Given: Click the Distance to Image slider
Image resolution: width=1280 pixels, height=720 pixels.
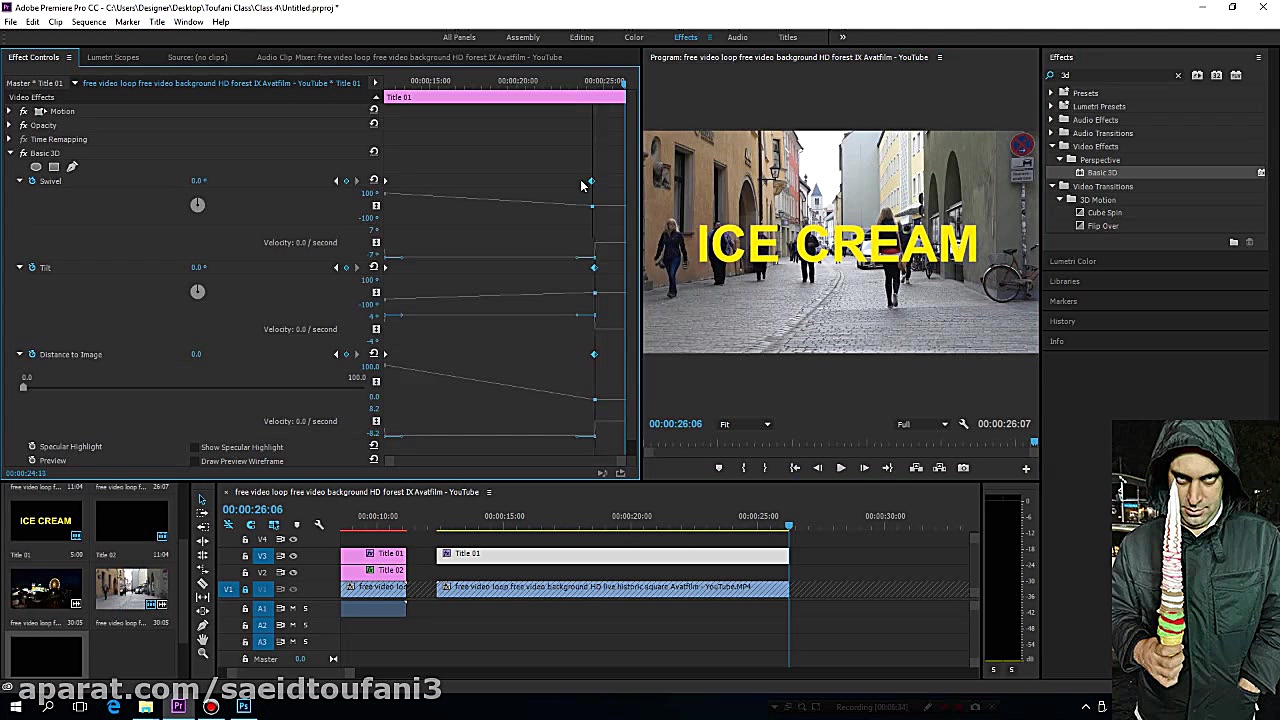Looking at the screenshot, I should coord(24,388).
